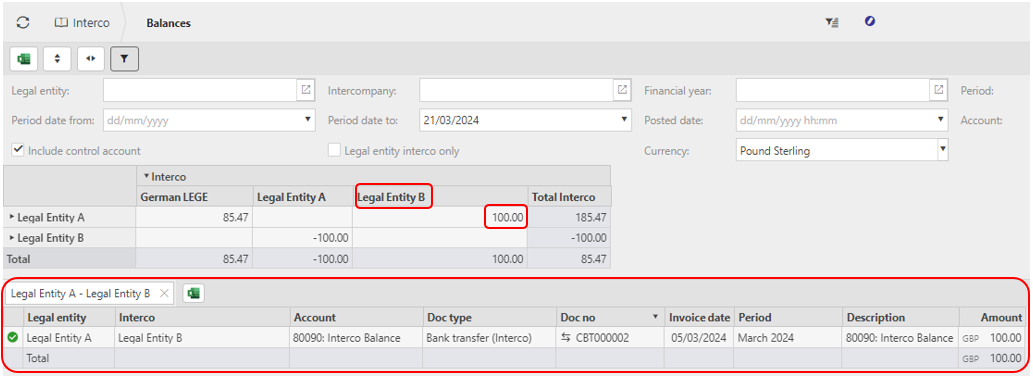The height and width of the screenshot is (376, 1033).
Task: Check Legal entity interco only checkbox
Action: (334, 150)
